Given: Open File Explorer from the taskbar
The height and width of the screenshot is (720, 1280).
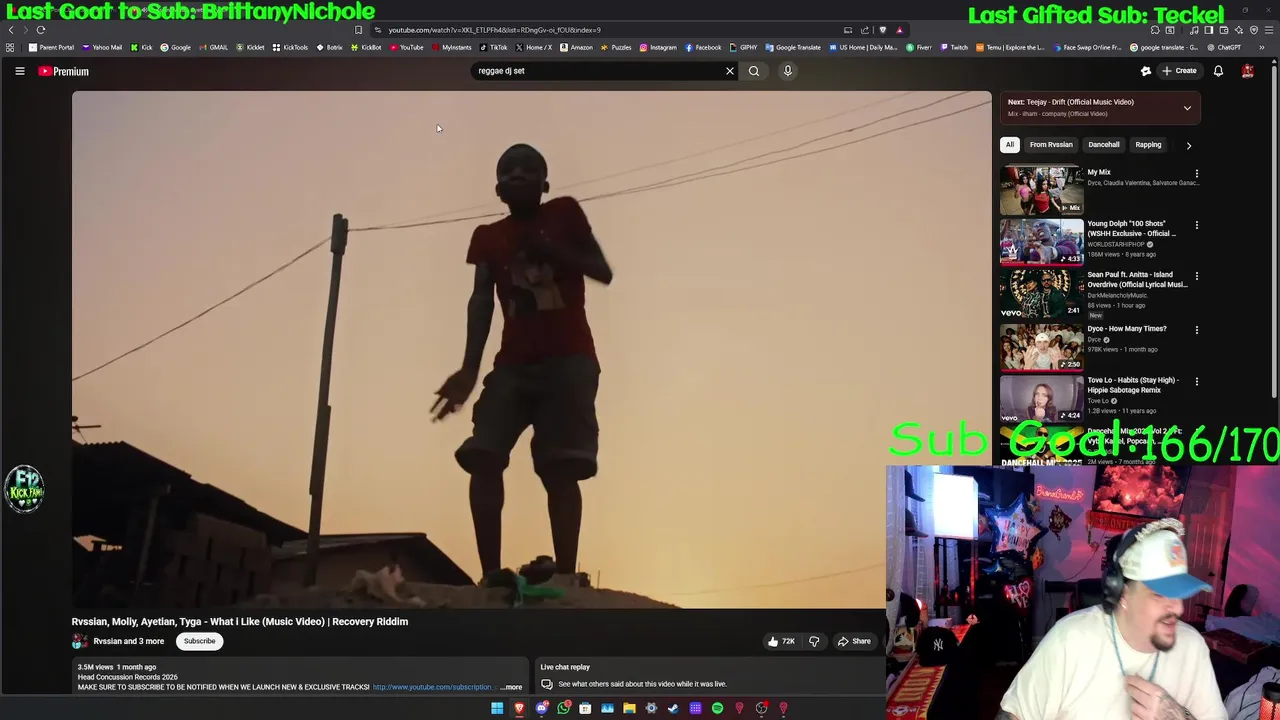Looking at the screenshot, I should [x=629, y=708].
